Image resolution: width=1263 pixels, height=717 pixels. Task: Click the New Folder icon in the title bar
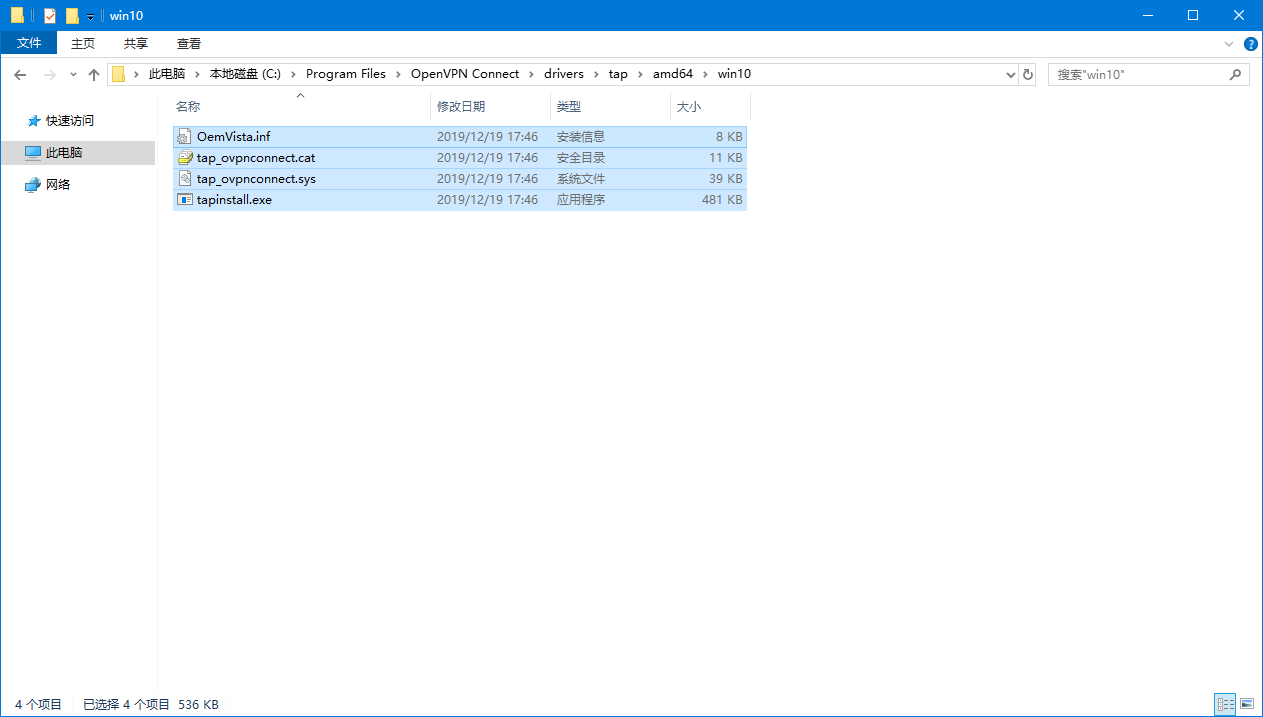72,16
